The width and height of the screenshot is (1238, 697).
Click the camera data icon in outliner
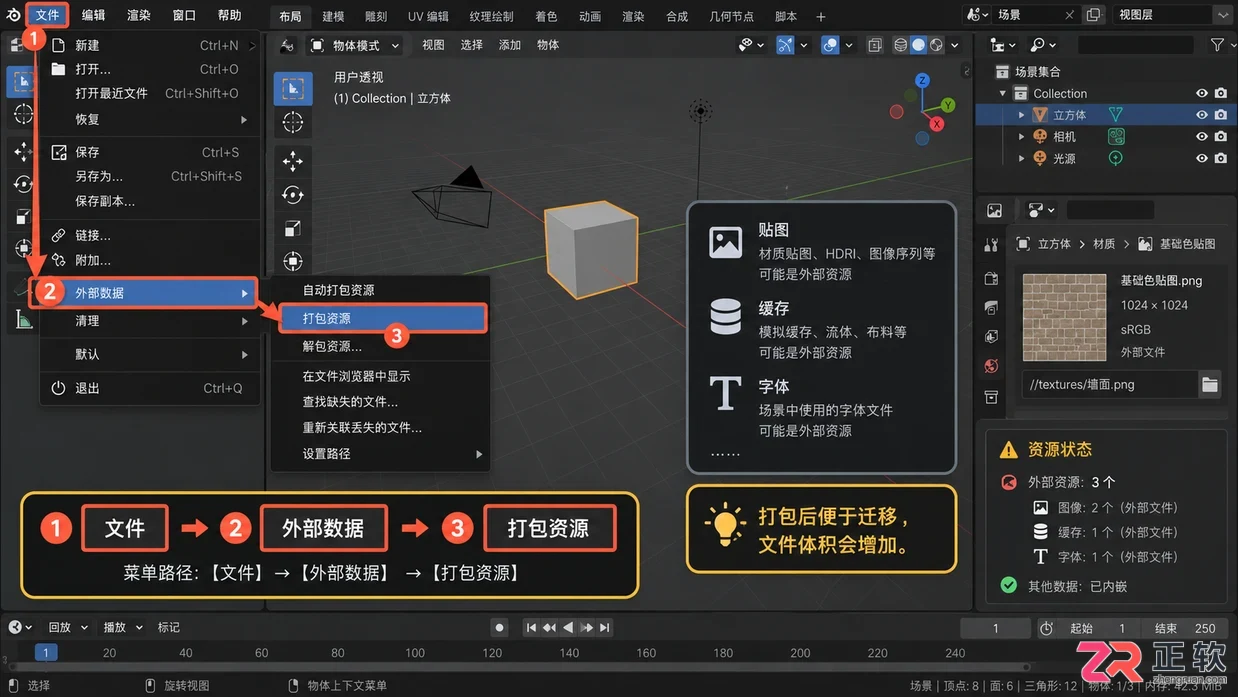coord(1116,136)
